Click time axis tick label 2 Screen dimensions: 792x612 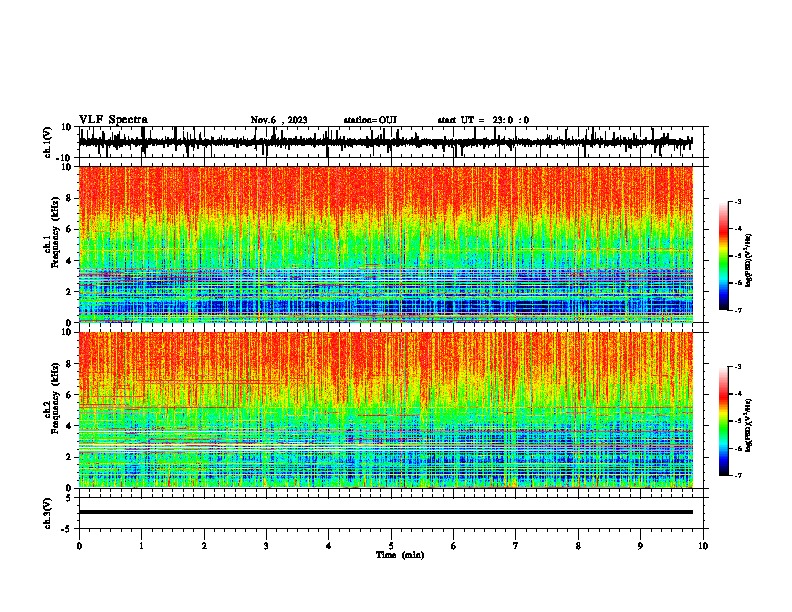point(204,546)
